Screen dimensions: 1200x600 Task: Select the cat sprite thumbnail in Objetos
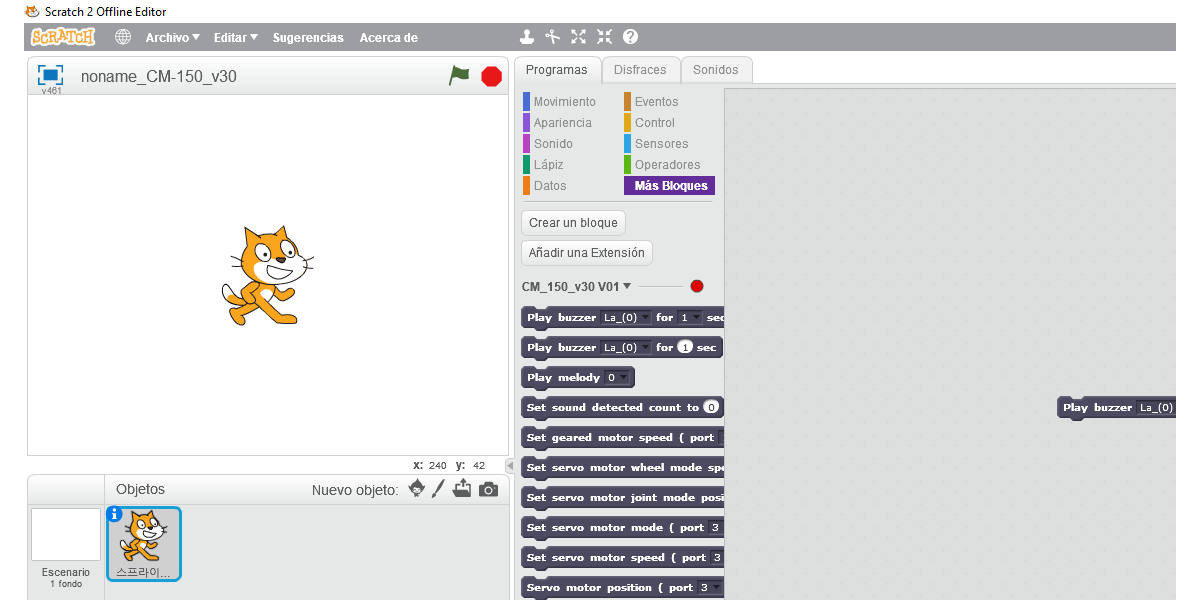(x=145, y=544)
